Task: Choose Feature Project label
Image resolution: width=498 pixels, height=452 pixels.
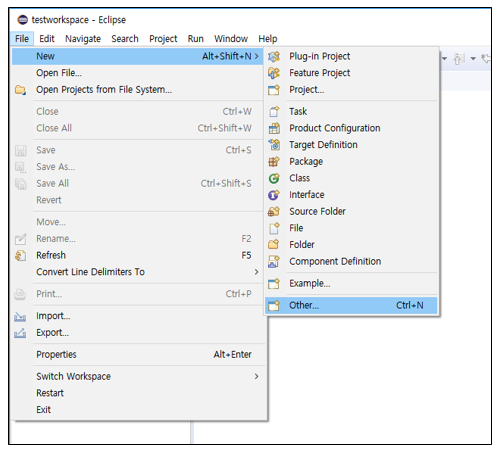Action: coord(320,73)
